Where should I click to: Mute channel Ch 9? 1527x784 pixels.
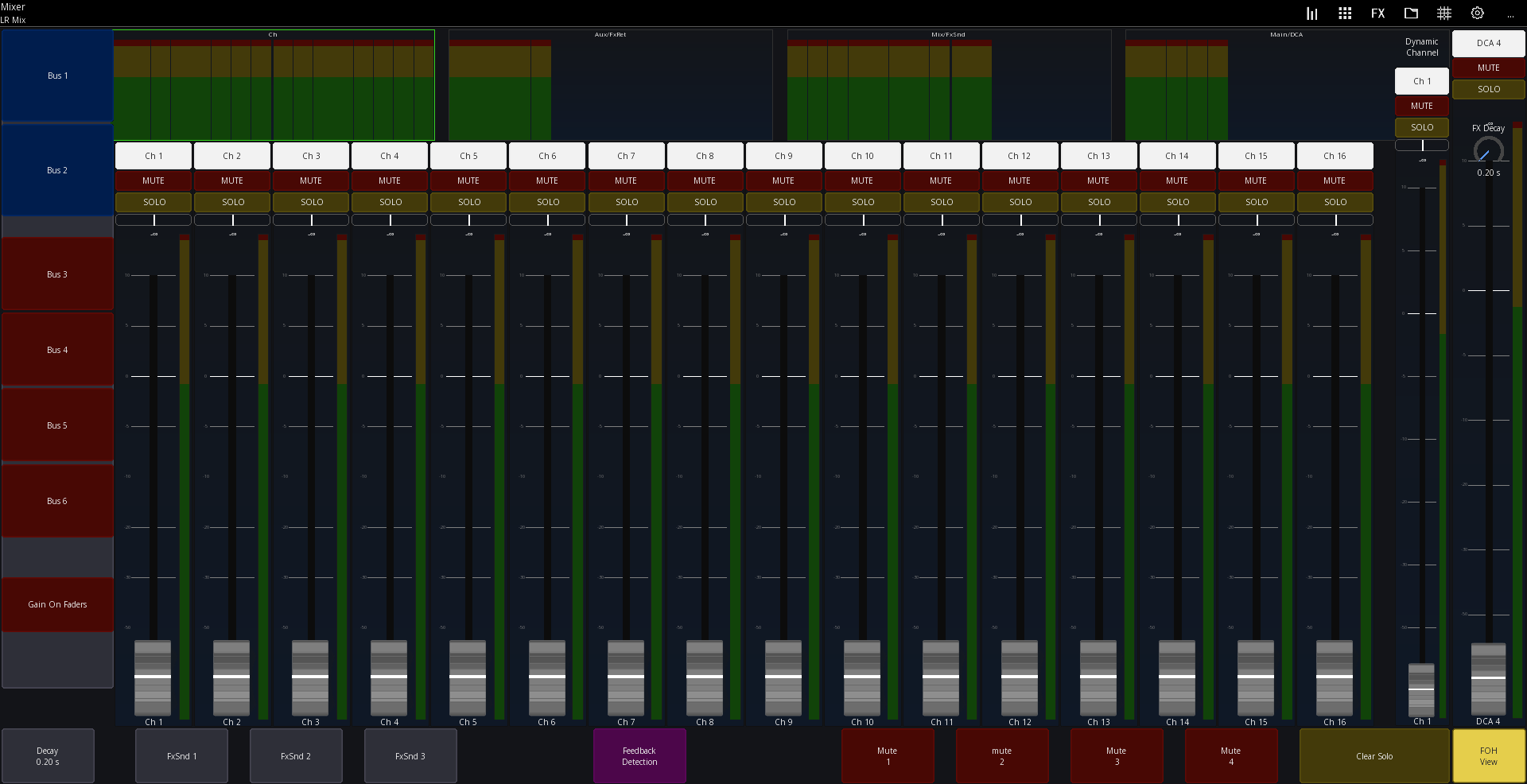(x=783, y=180)
